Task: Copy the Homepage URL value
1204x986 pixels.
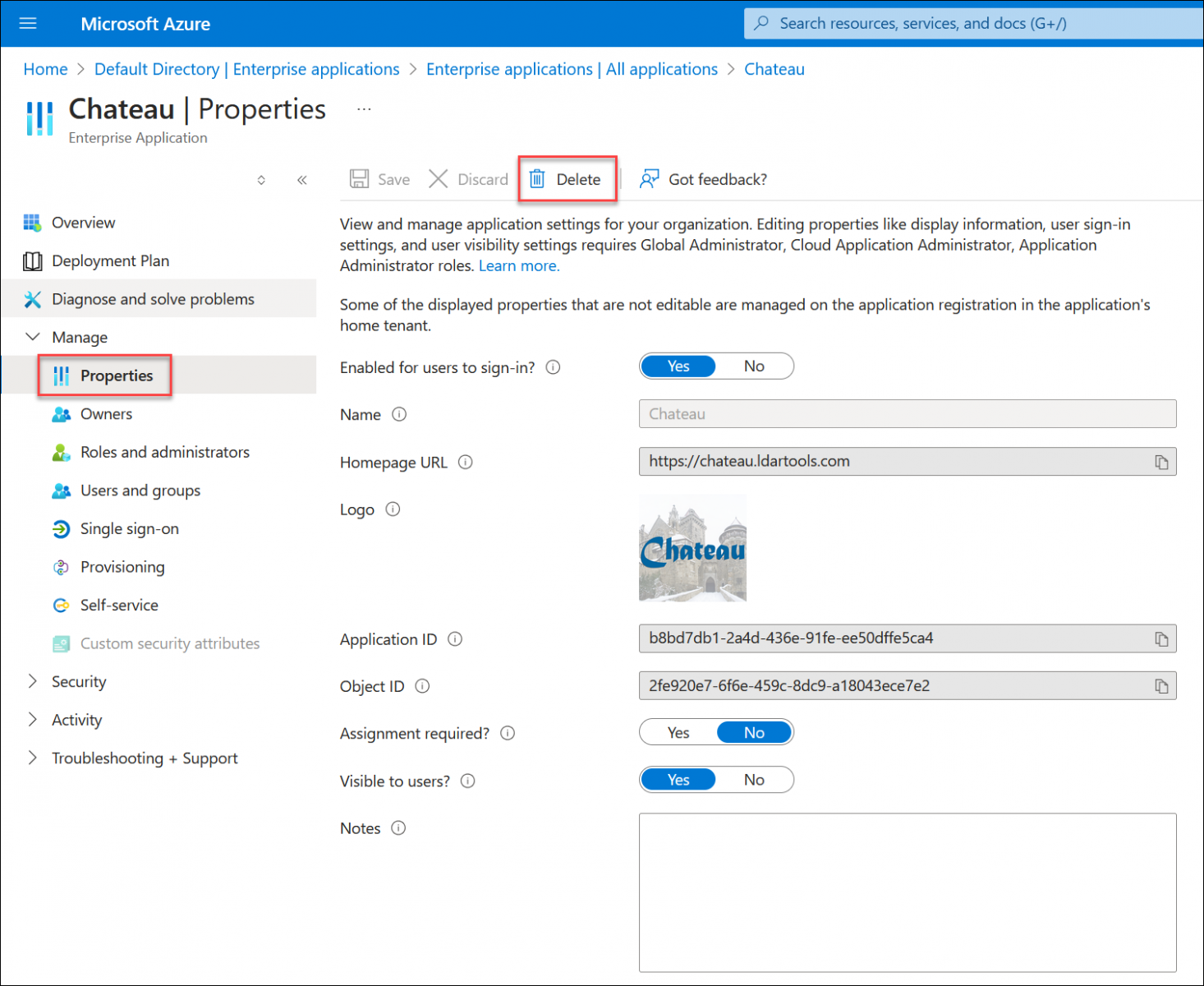Action: (1160, 463)
